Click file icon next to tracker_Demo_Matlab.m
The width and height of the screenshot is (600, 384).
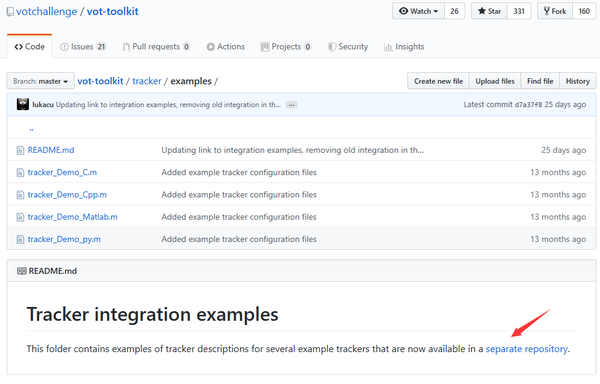click(x=20, y=217)
